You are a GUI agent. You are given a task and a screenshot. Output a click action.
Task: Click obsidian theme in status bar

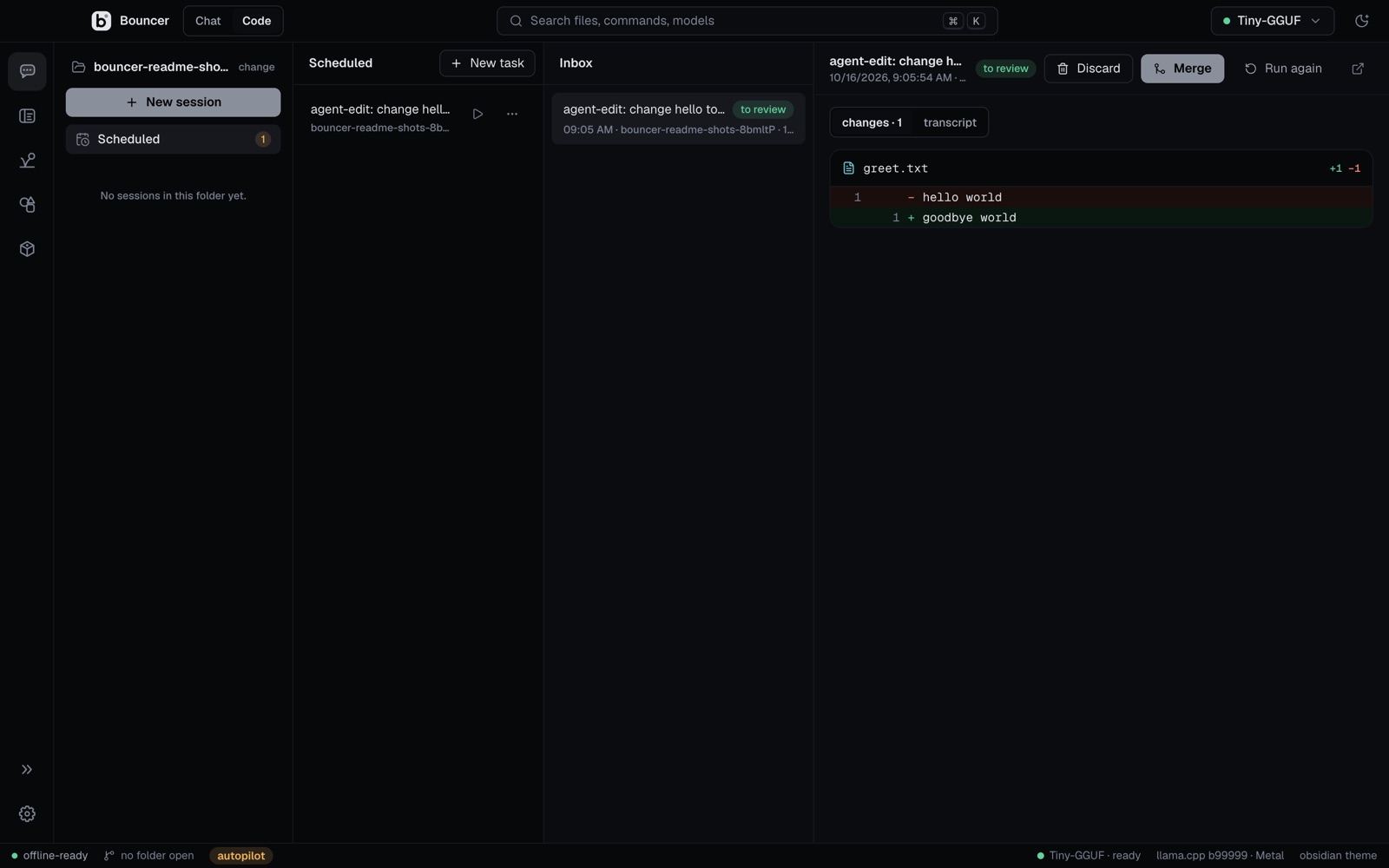tap(1338, 856)
